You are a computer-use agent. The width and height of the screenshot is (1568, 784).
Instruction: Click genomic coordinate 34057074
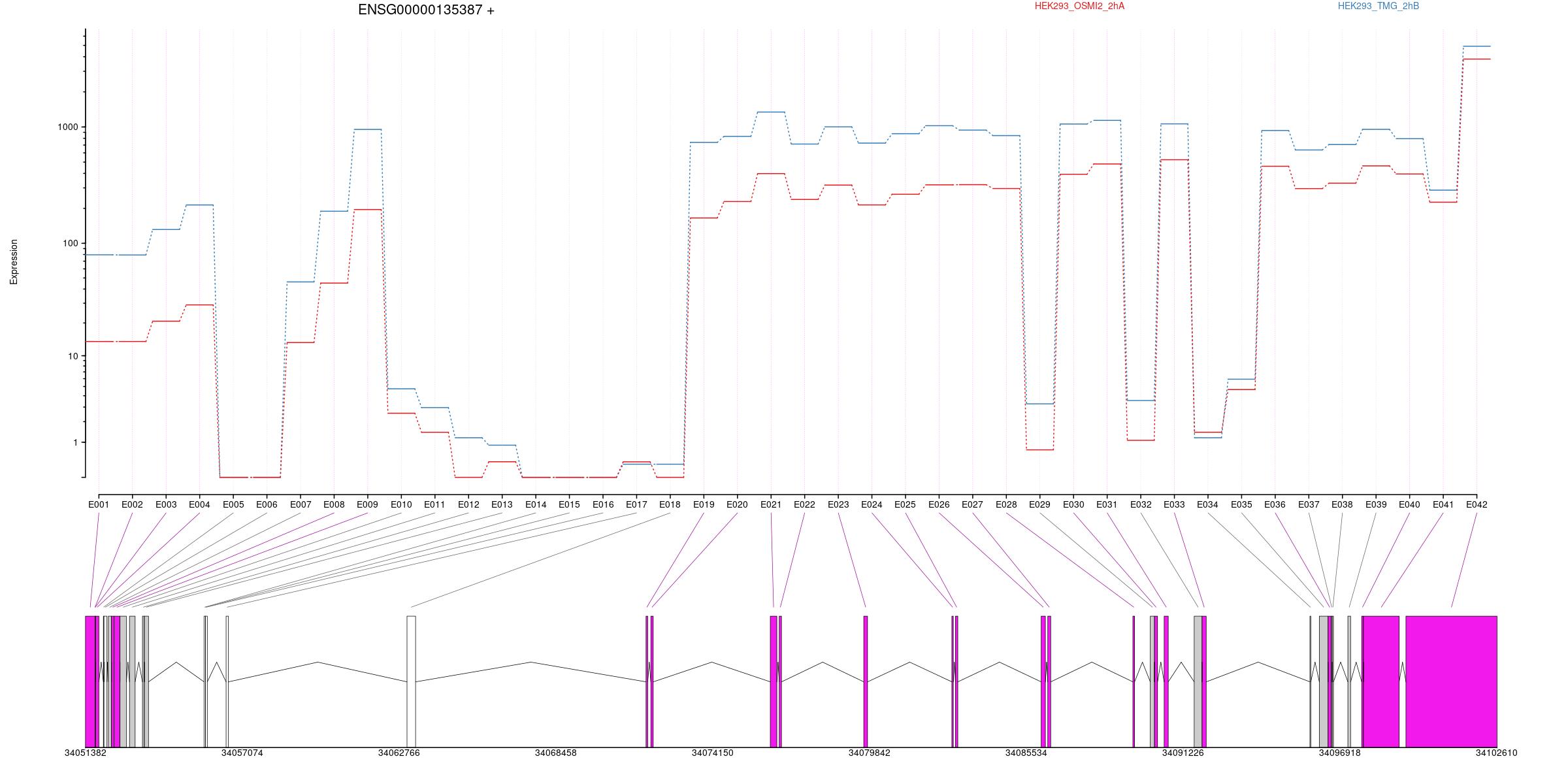(242, 753)
